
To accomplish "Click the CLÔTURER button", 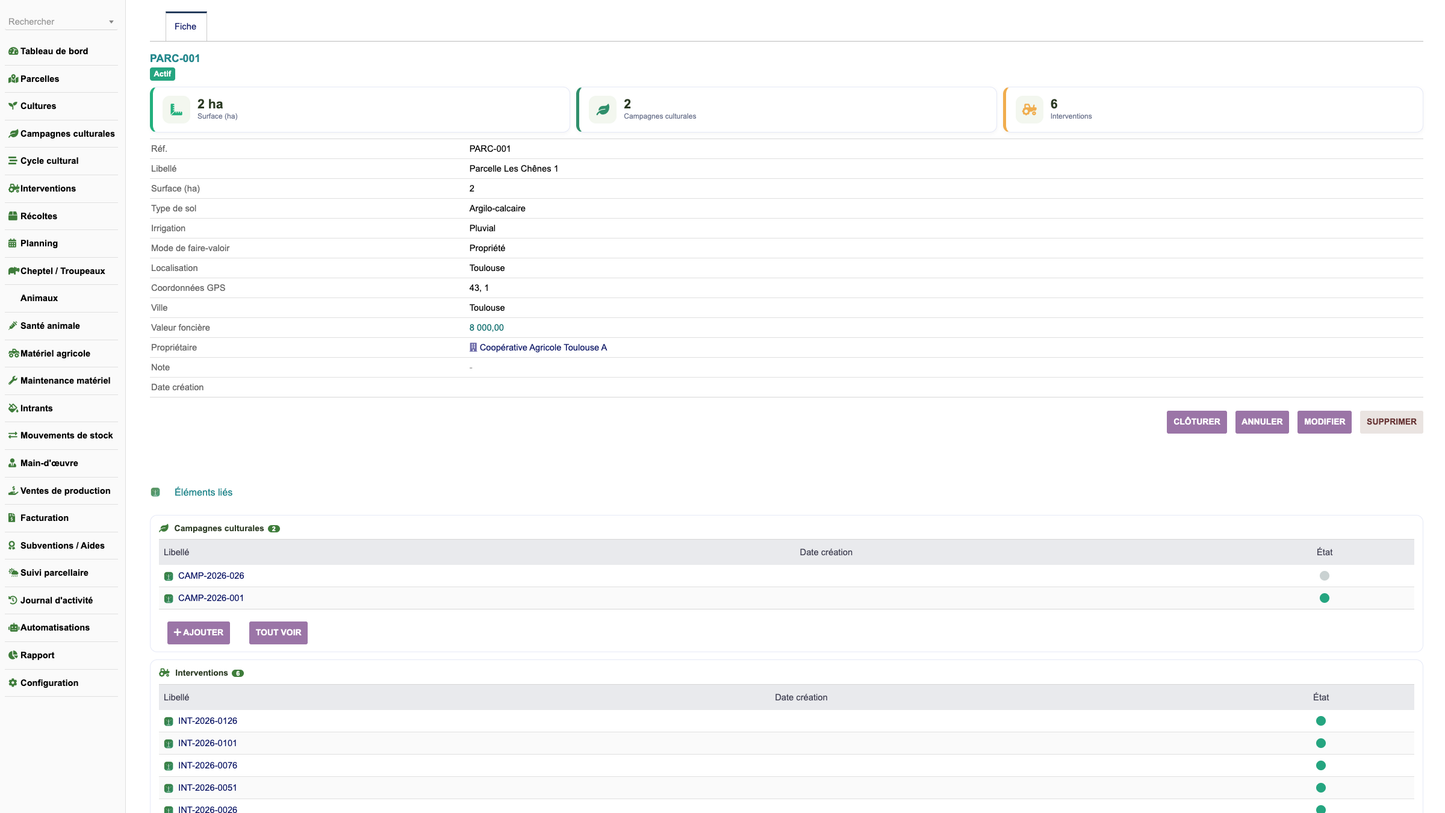I will coord(1197,422).
